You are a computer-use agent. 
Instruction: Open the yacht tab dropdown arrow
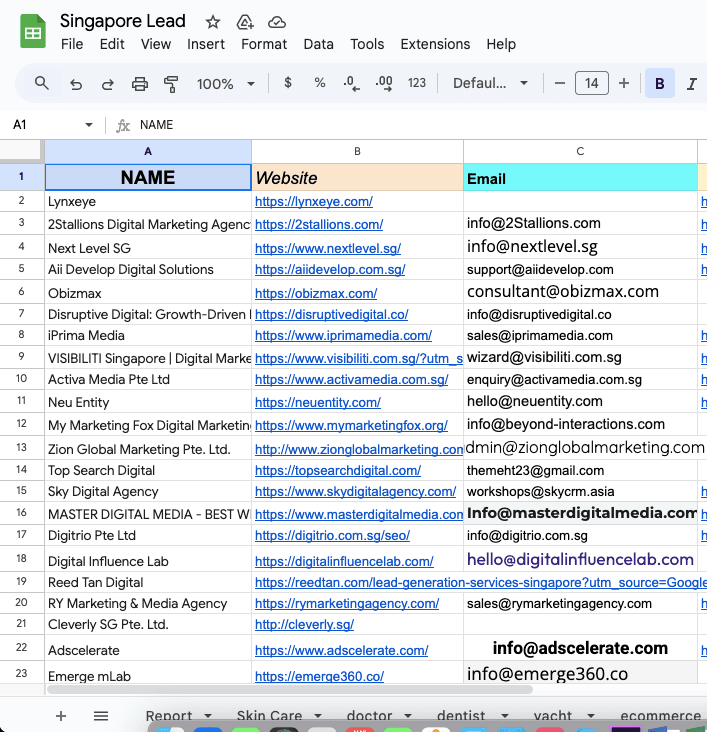(x=591, y=716)
